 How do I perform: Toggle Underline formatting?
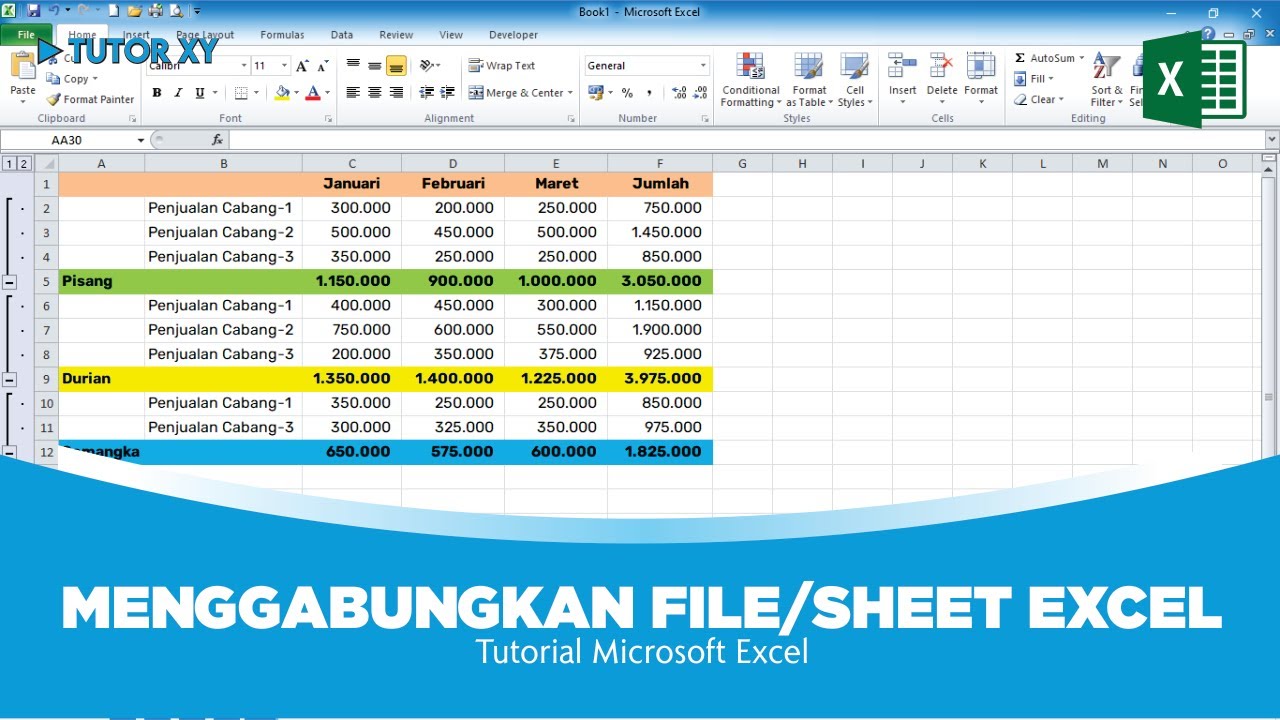coord(200,93)
